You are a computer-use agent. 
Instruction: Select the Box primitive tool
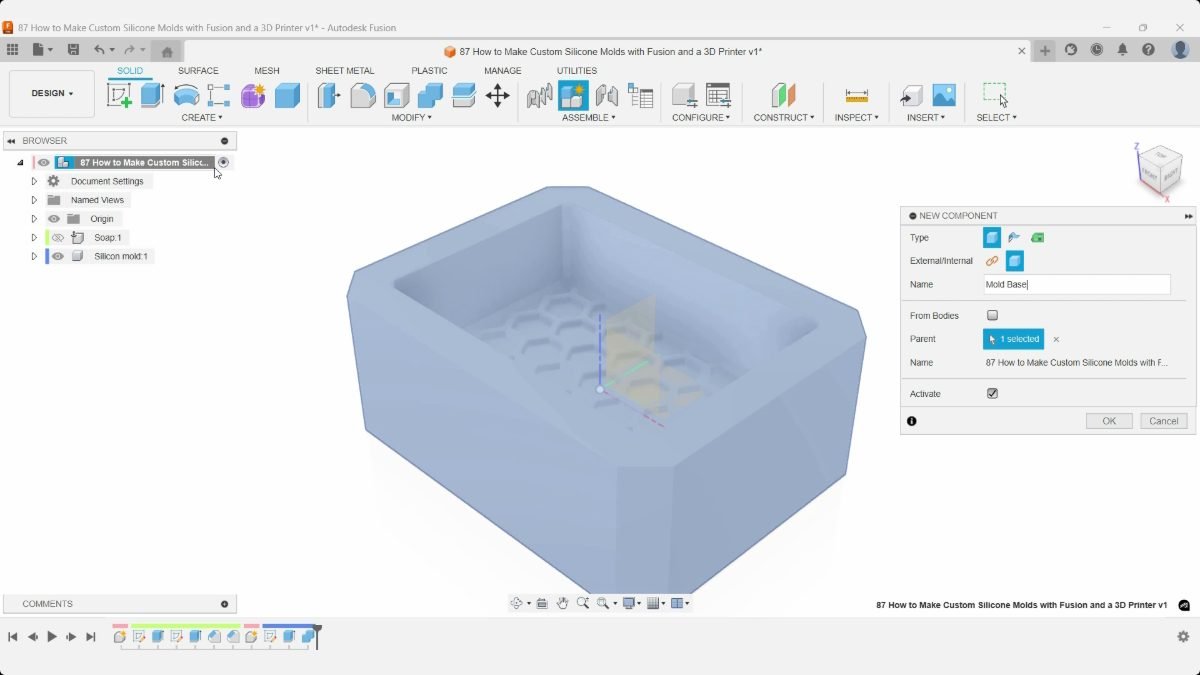point(287,95)
